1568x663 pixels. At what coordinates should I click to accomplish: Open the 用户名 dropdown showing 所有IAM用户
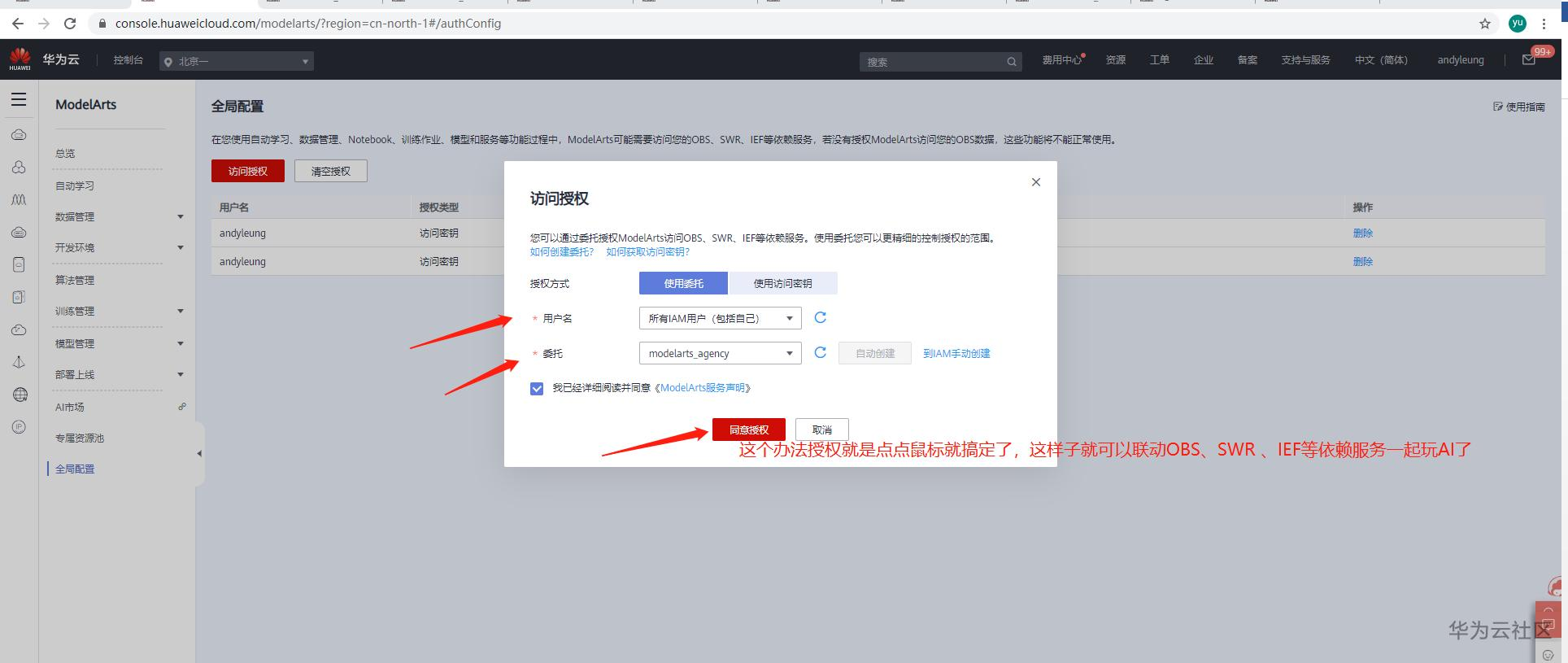click(x=720, y=318)
